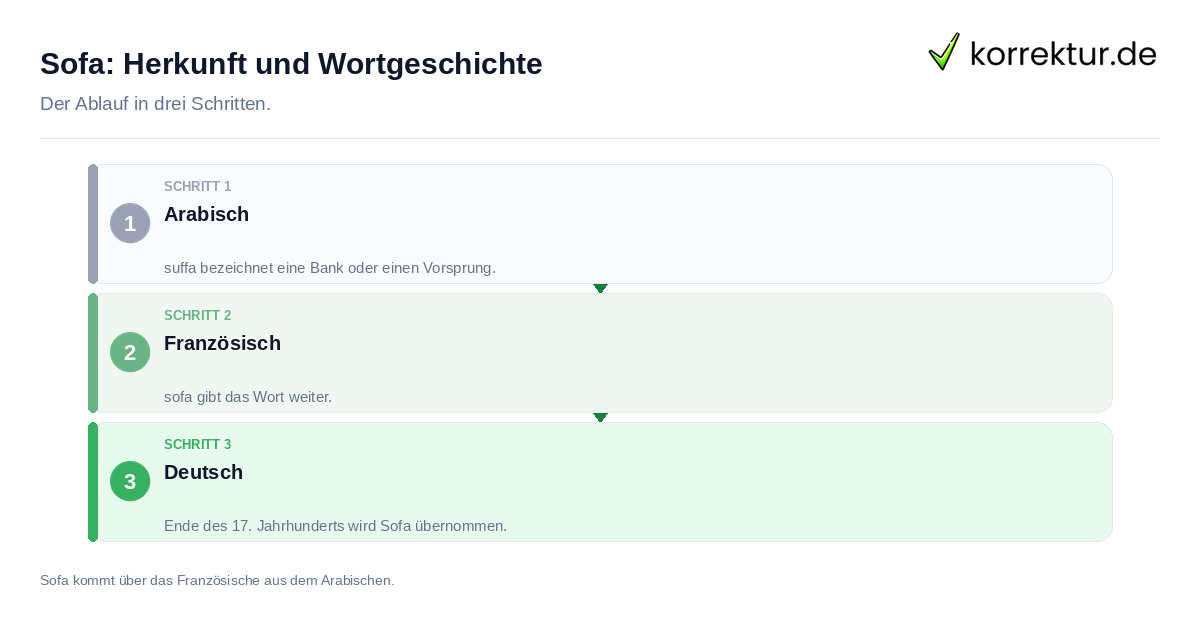Click the subtitle 'Der Ablauf in drei Schritten.'
The width and height of the screenshot is (1200, 630).
(x=155, y=104)
